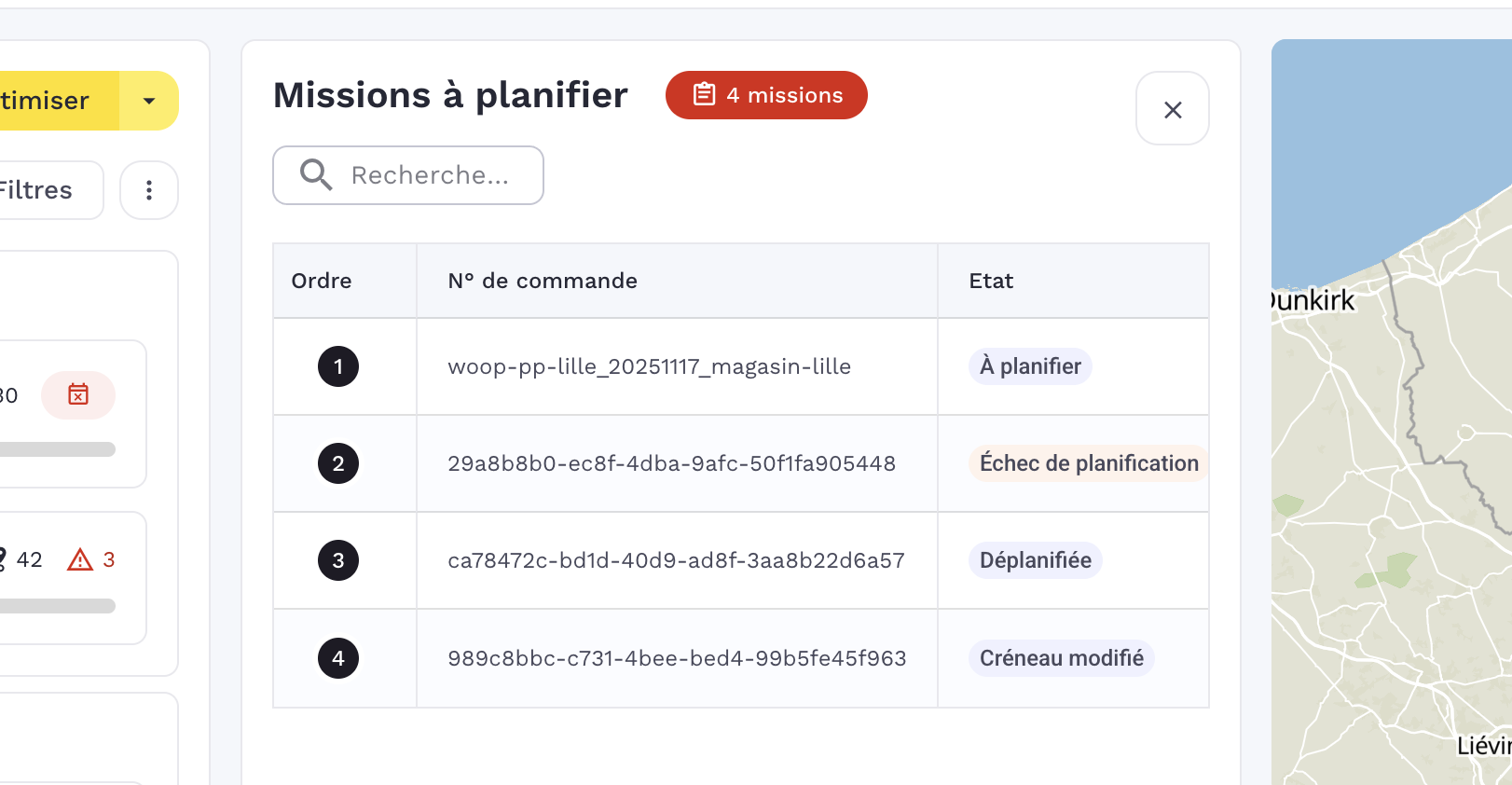
Task: Select order number 1 circle
Action: (338, 366)
